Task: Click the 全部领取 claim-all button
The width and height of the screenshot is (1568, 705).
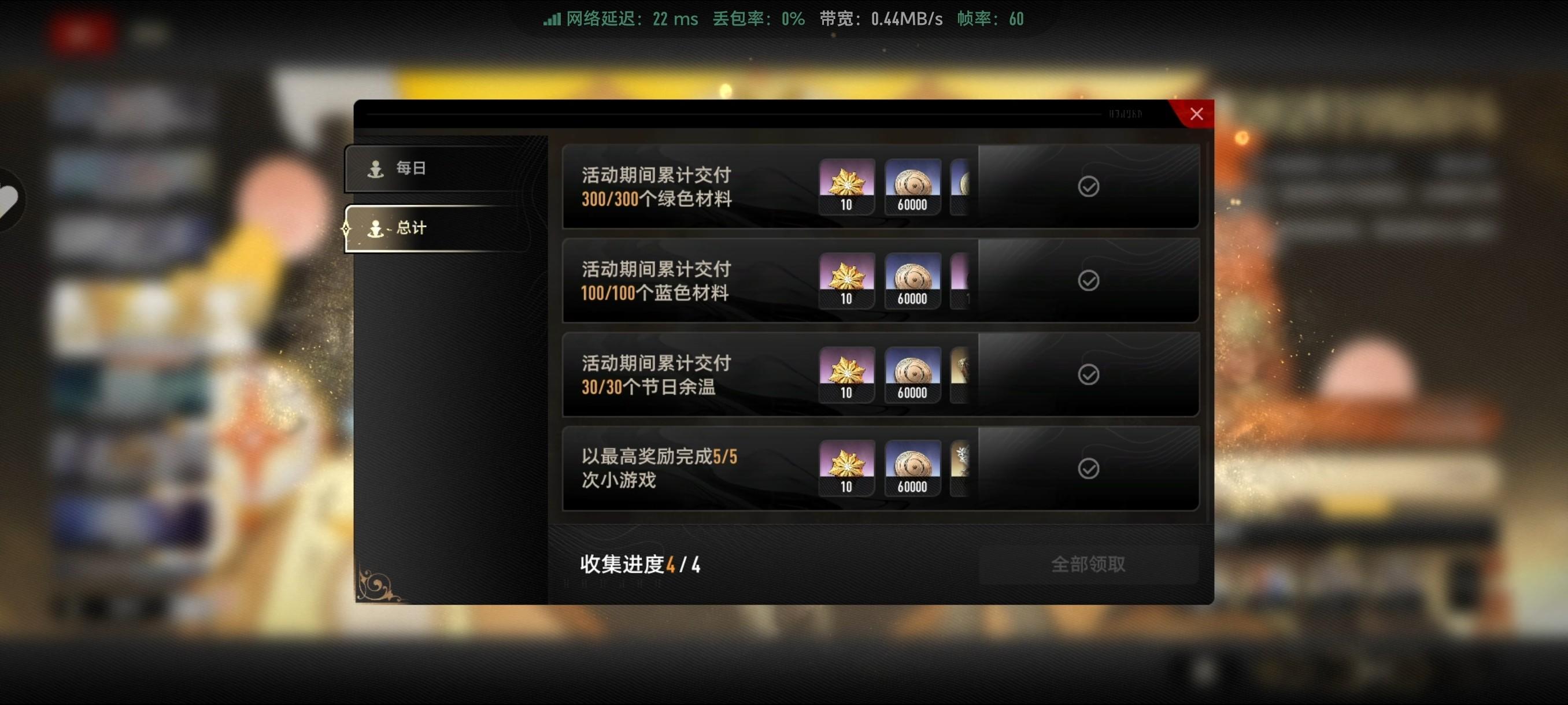Action: point(1088,564)
